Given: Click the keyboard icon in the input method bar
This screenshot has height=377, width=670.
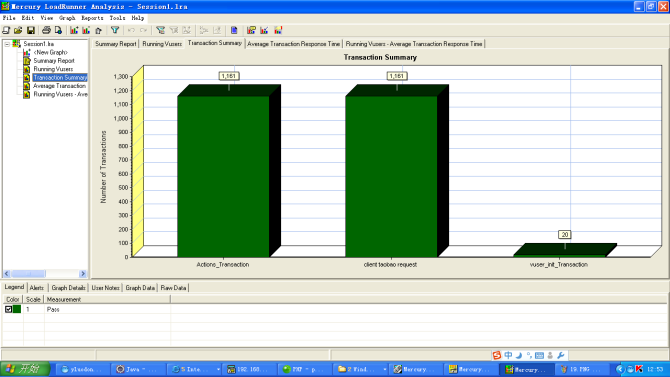Looking at the screenshot, I should [539, 355].
